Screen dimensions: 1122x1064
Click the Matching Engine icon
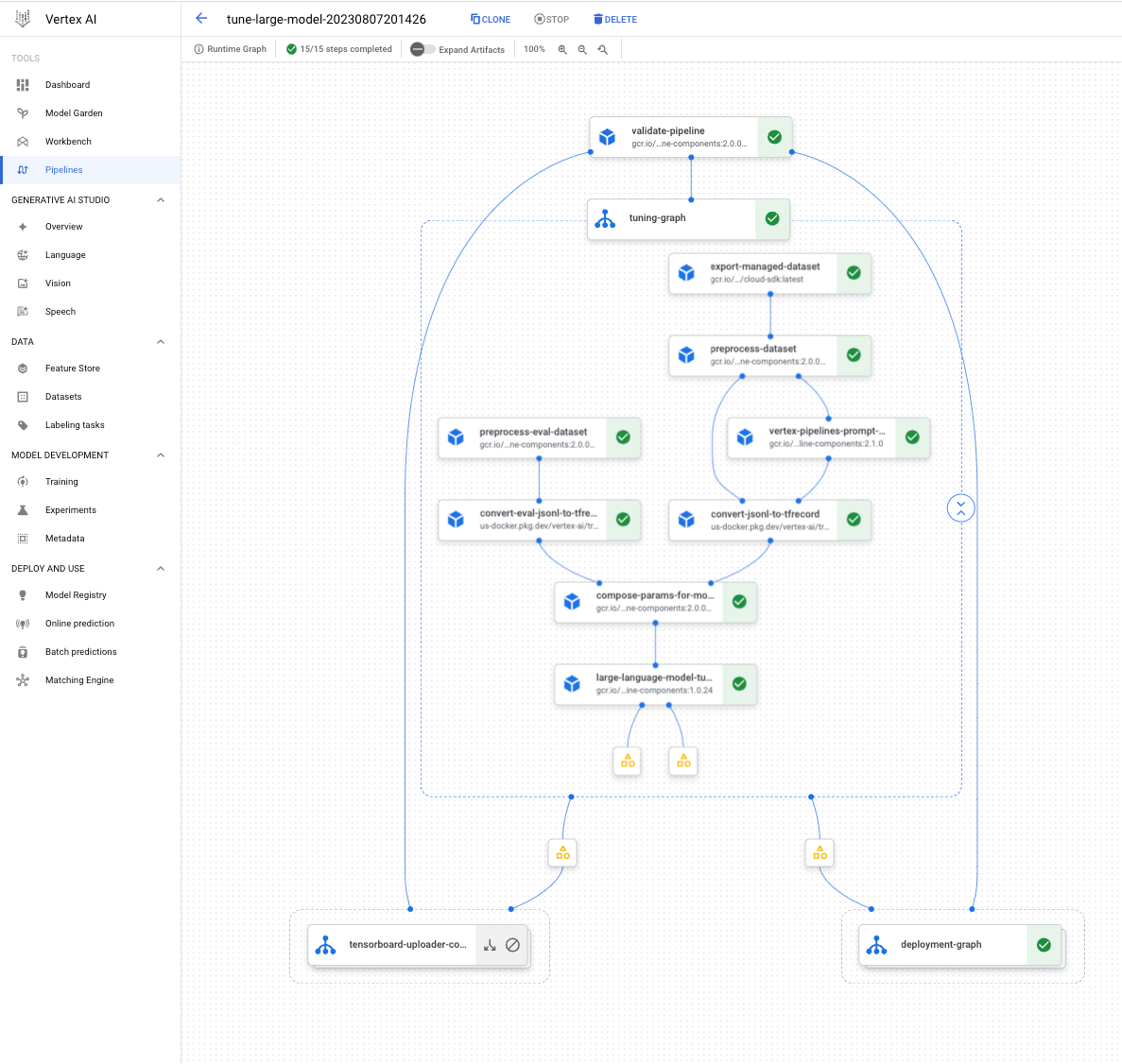pos(23,680)
